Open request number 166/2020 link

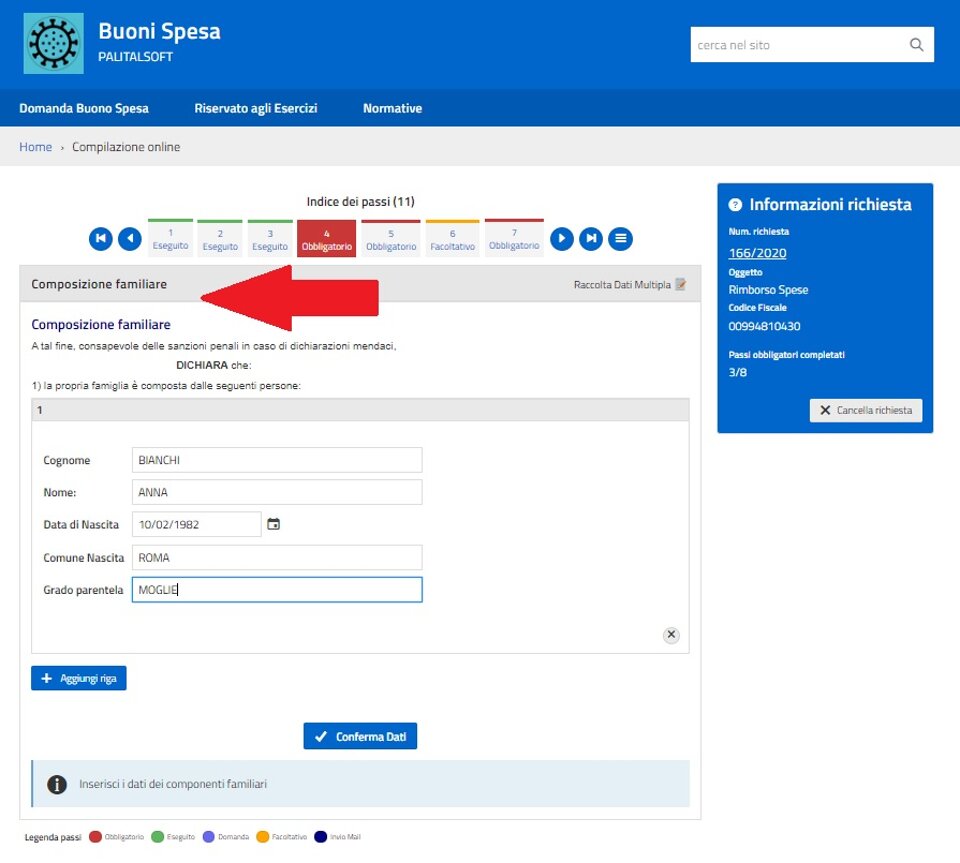click(757, 253)
